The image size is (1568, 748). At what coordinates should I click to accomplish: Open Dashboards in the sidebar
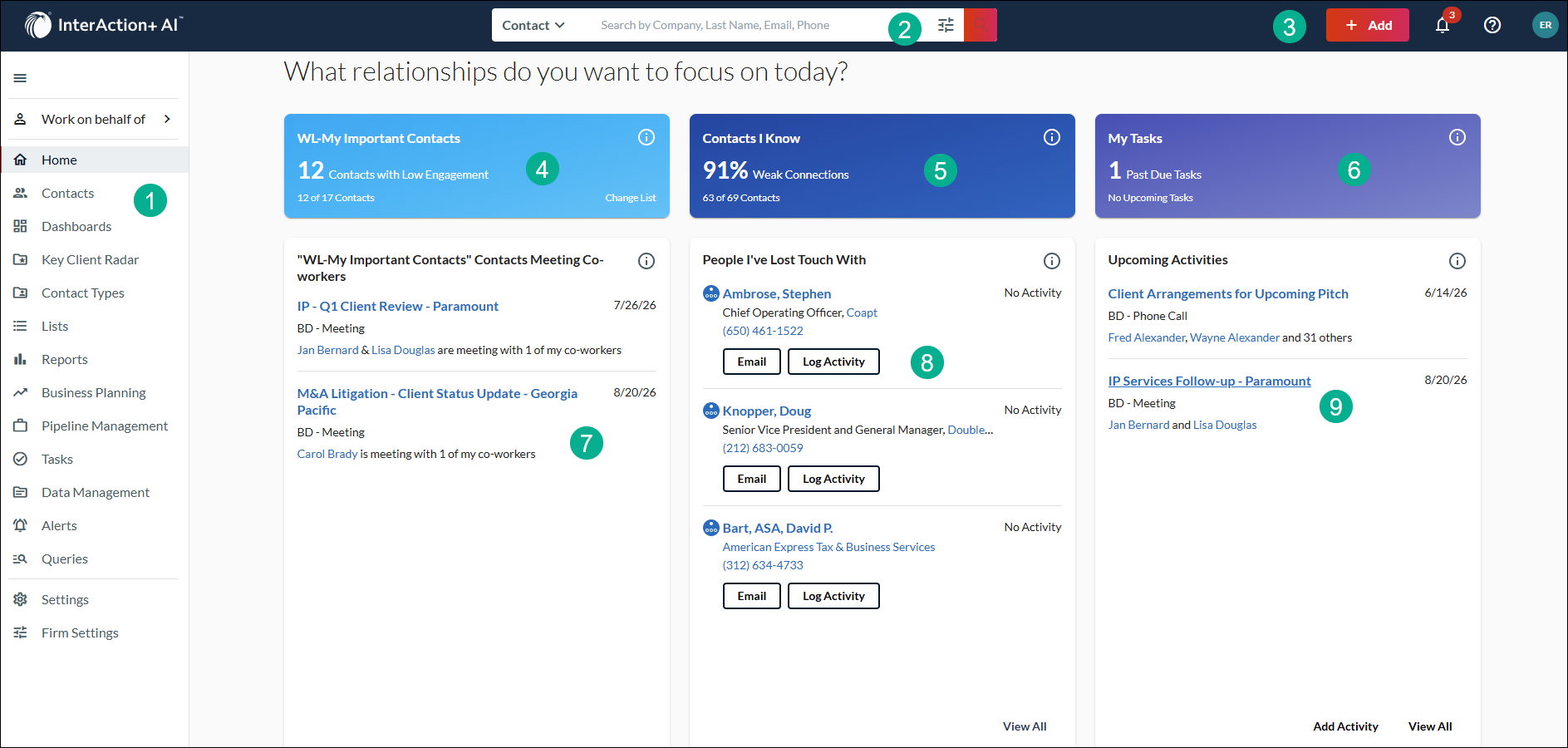point(95,226)
